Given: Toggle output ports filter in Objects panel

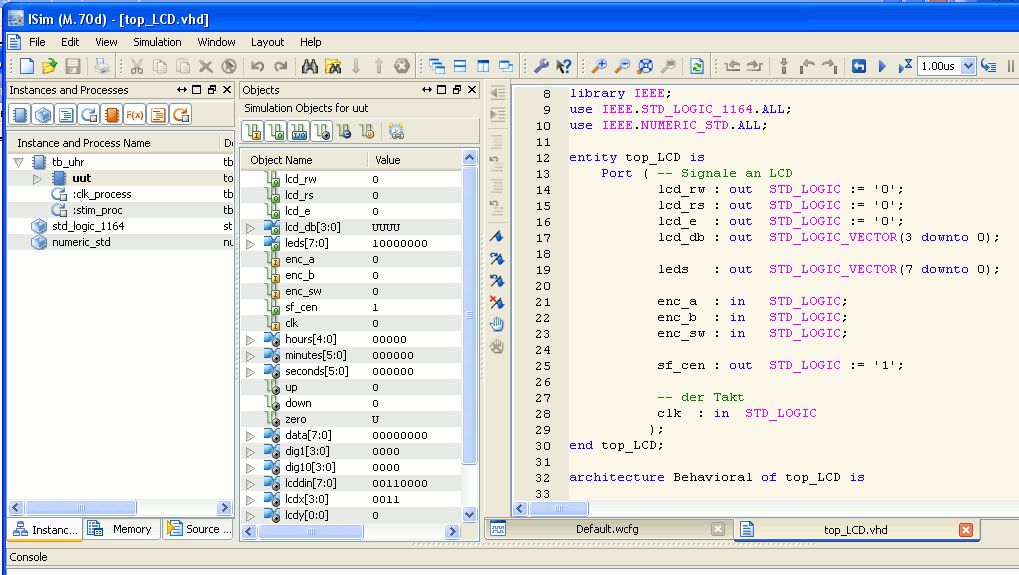Looking at the screenshot, I should coord(276,132).
